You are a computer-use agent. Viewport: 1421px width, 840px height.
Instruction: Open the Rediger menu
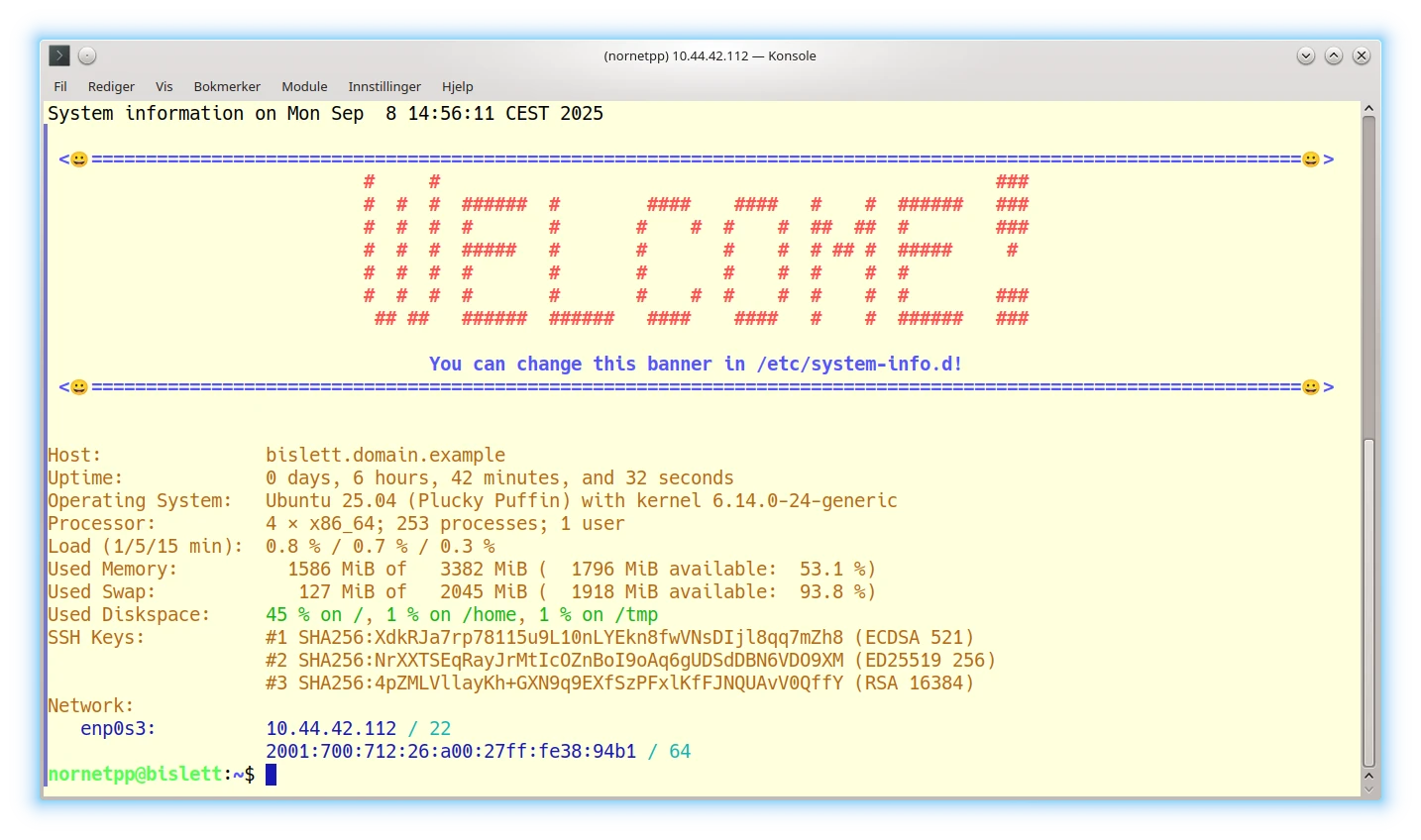point(111,86)
